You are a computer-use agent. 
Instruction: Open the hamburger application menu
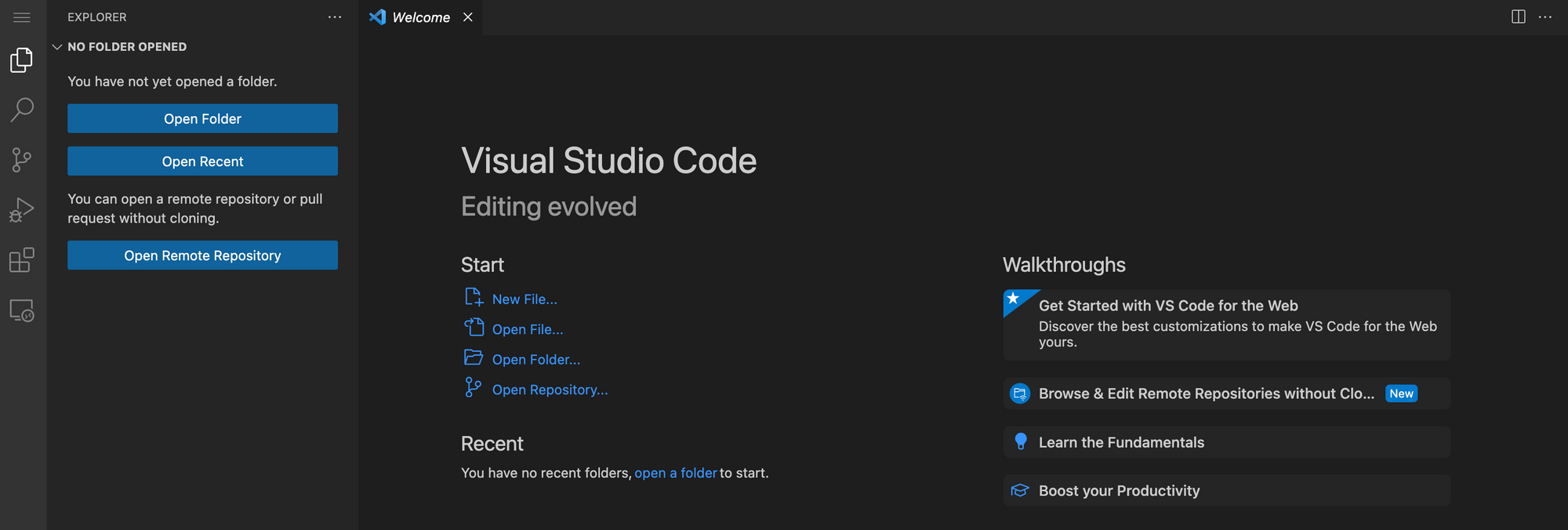pyautogui.click(x=22, y=17)
